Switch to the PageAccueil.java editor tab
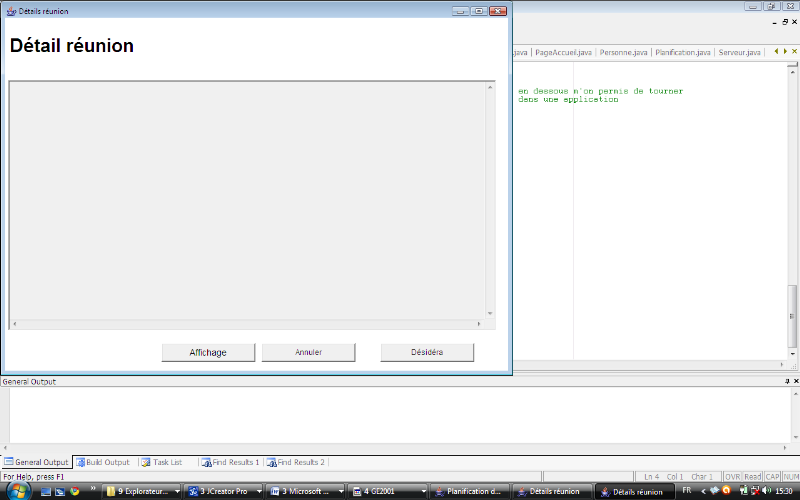The width and height of the screenshot is (800, 500). (x=563, y=52)
